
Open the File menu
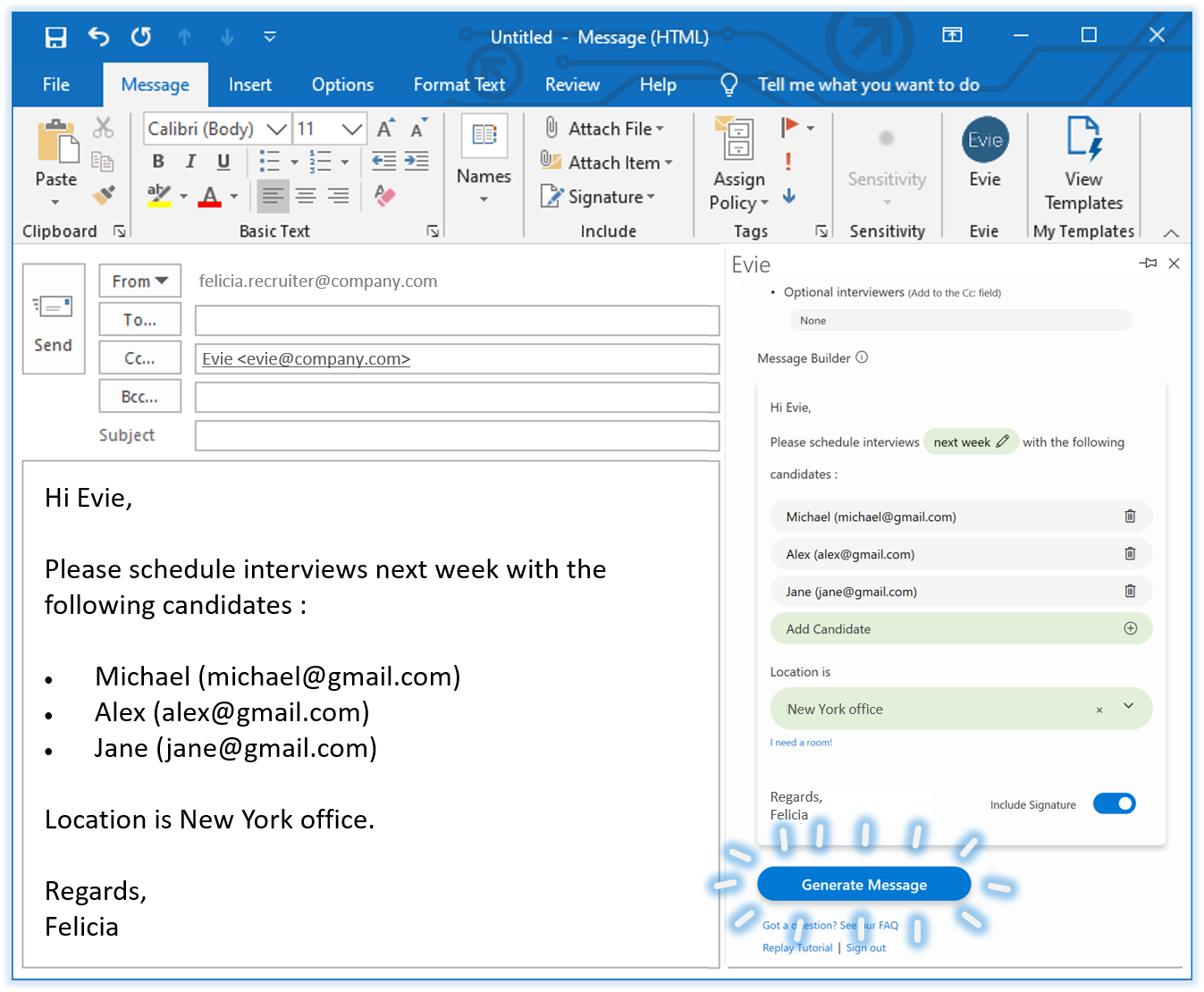pos(56,84)
